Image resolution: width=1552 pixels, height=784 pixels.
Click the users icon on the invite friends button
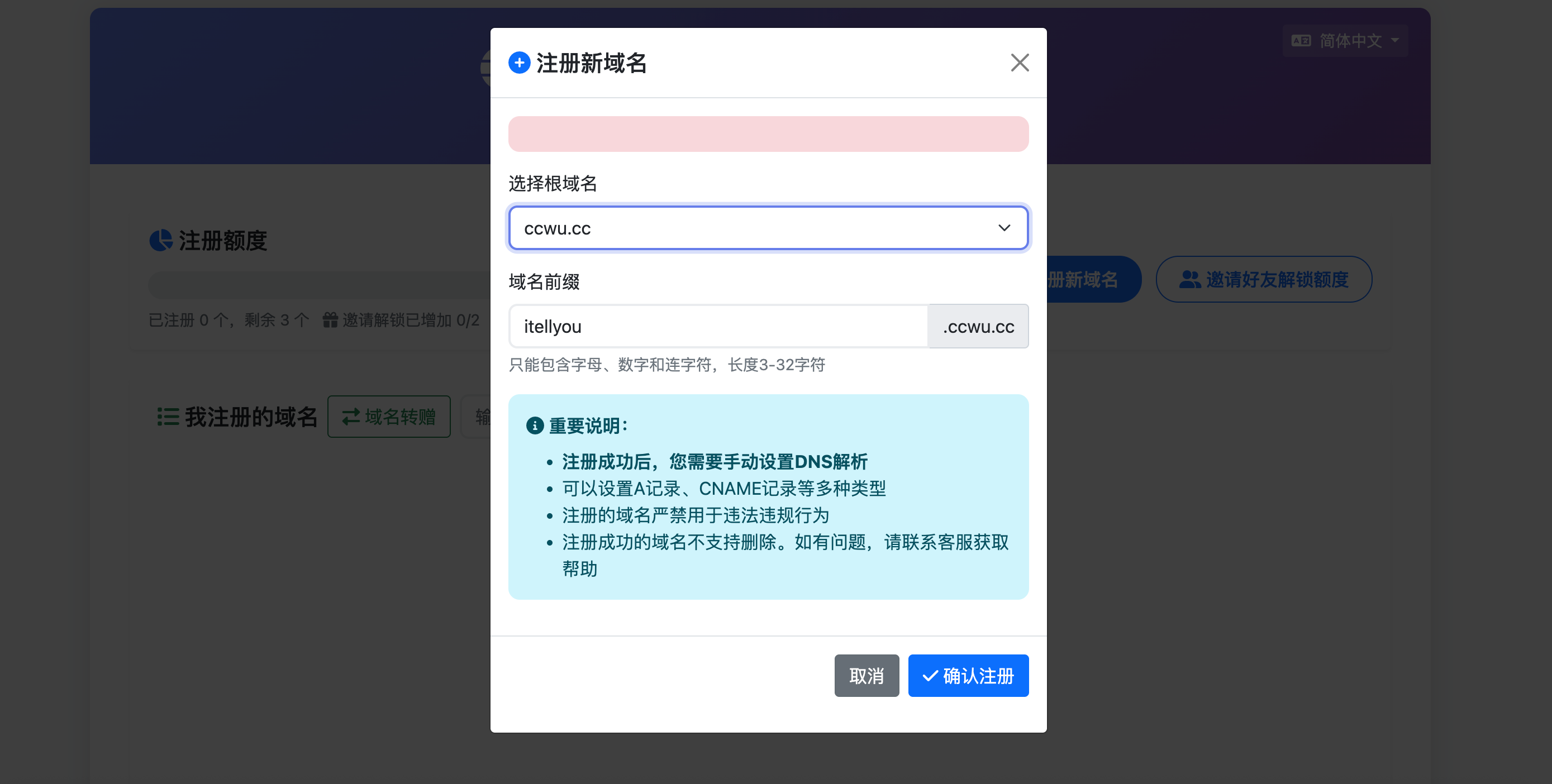[x=1189, y=279]
